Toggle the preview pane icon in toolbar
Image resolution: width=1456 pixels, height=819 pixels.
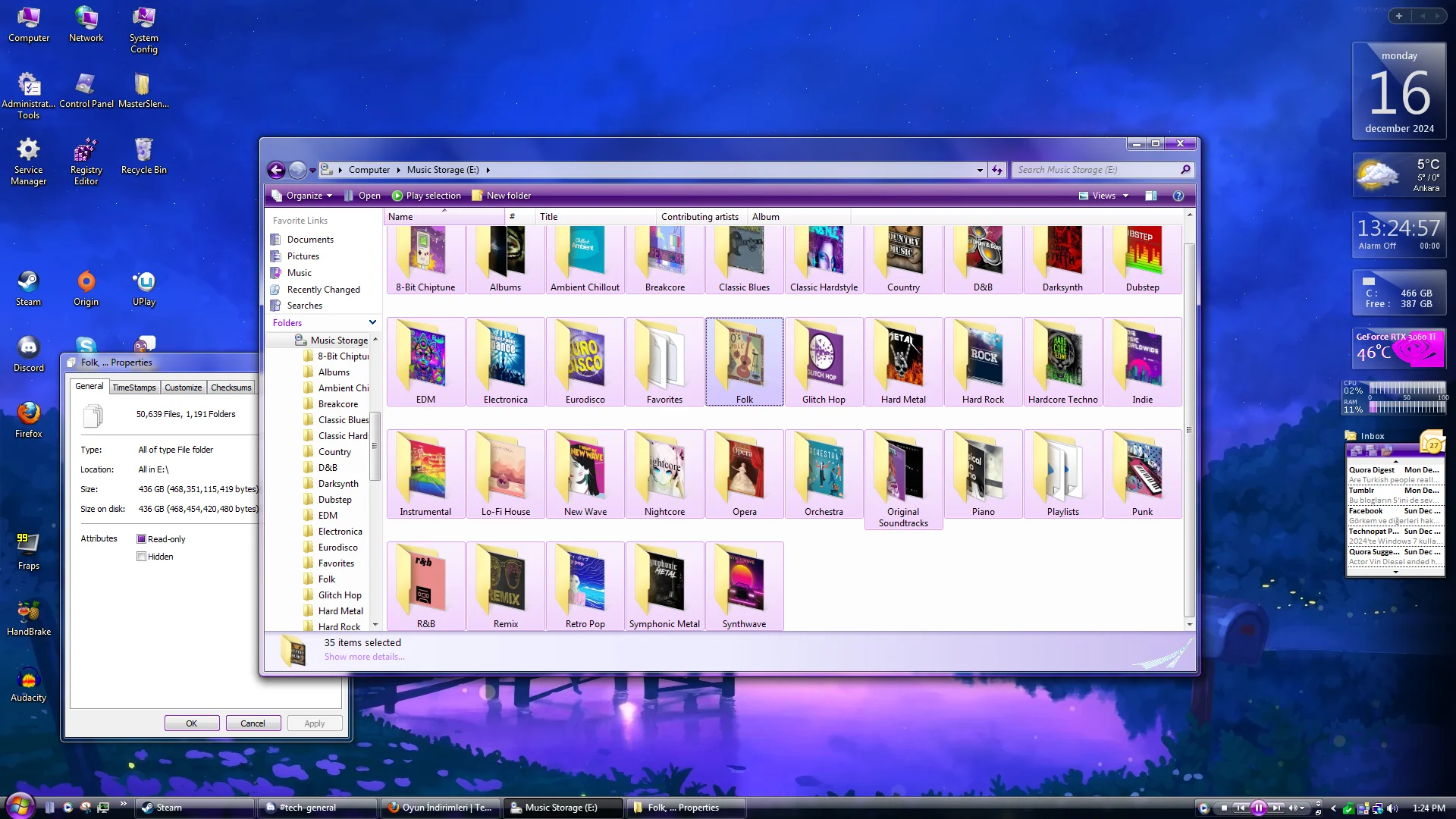1150,196
